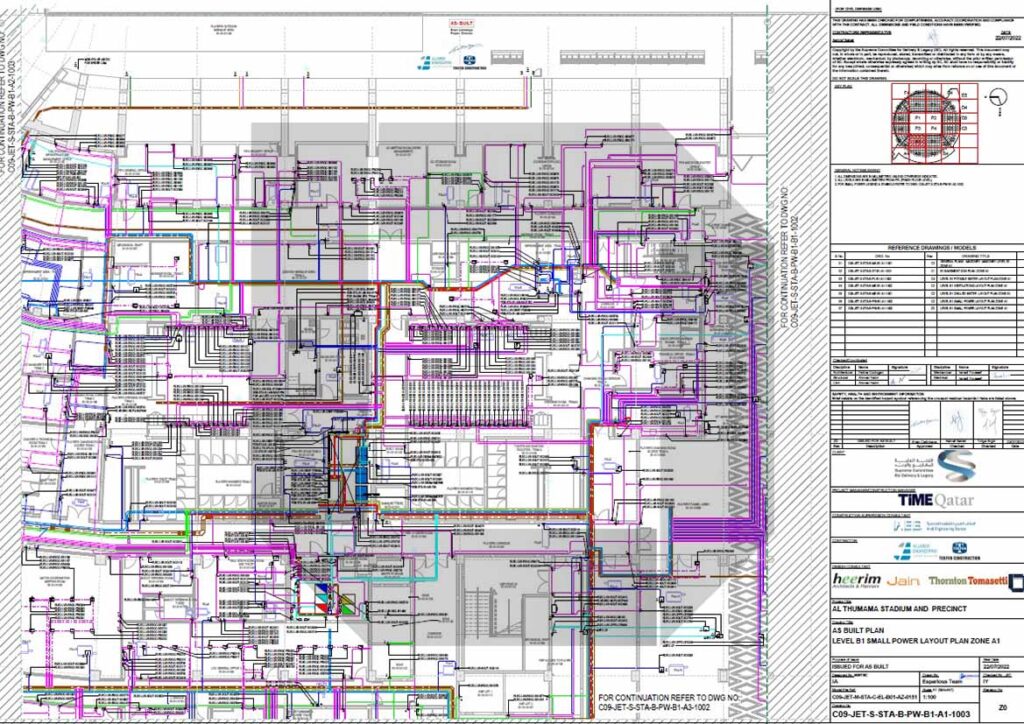Click the P1 zone in key plan
The image size is (1024, 724).
[918, 116]
